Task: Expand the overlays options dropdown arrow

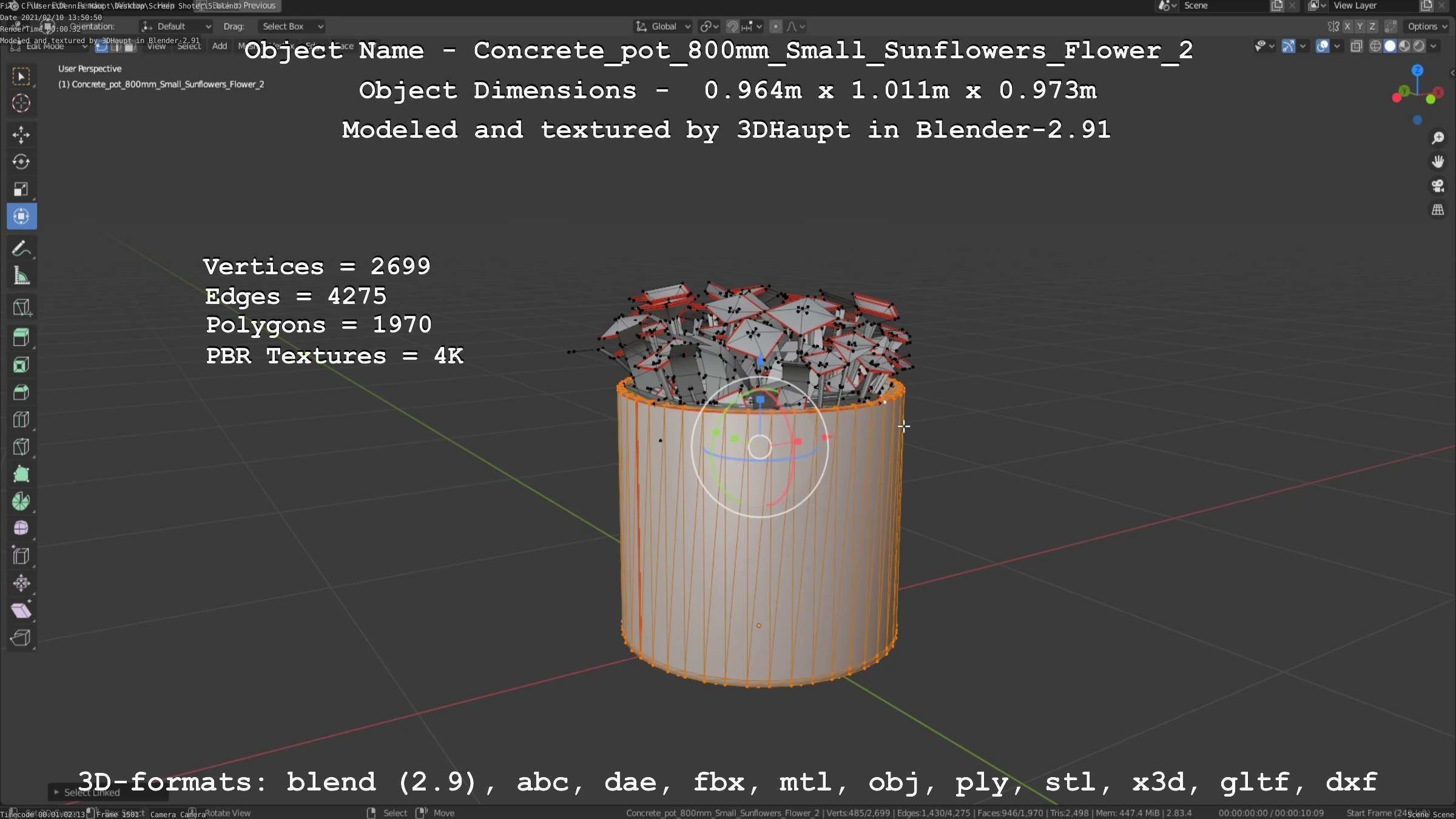Action: click(1337, 46)
